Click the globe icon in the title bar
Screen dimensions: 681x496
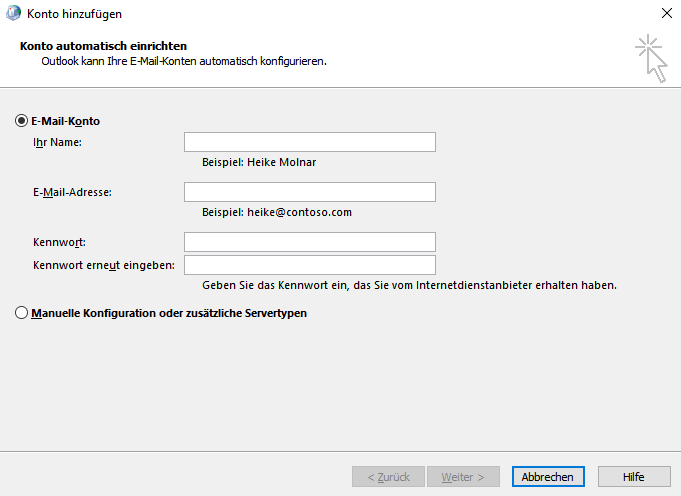(13, 14)
